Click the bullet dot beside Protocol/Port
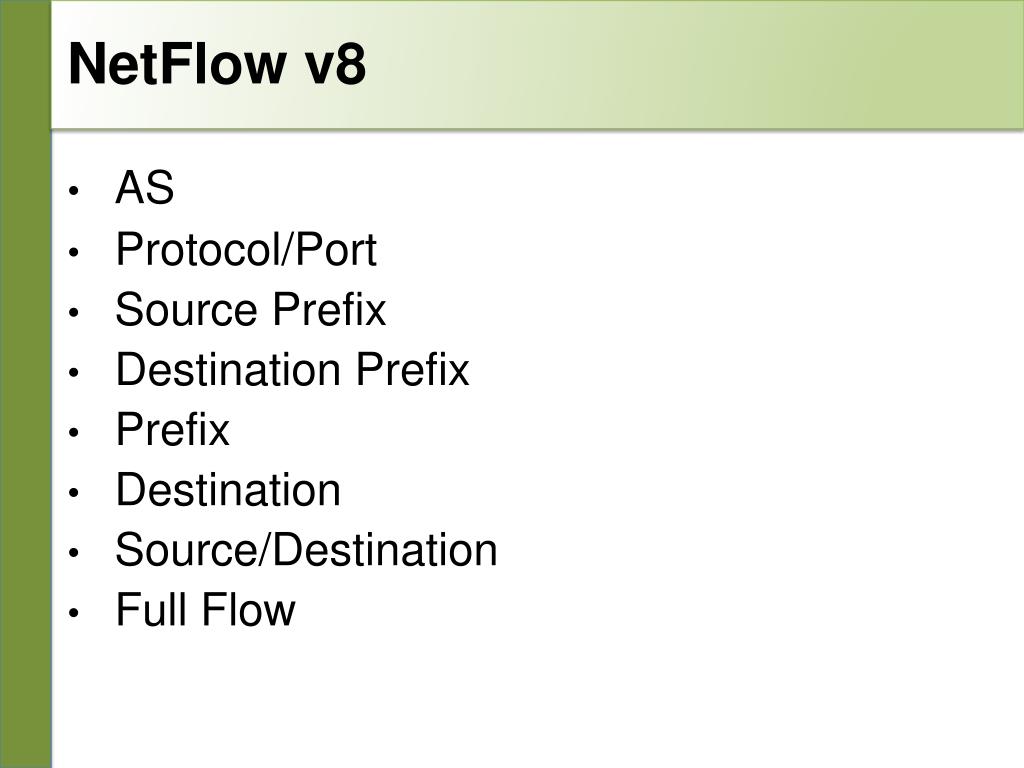The image size is (1024, 768). (73, 251)
